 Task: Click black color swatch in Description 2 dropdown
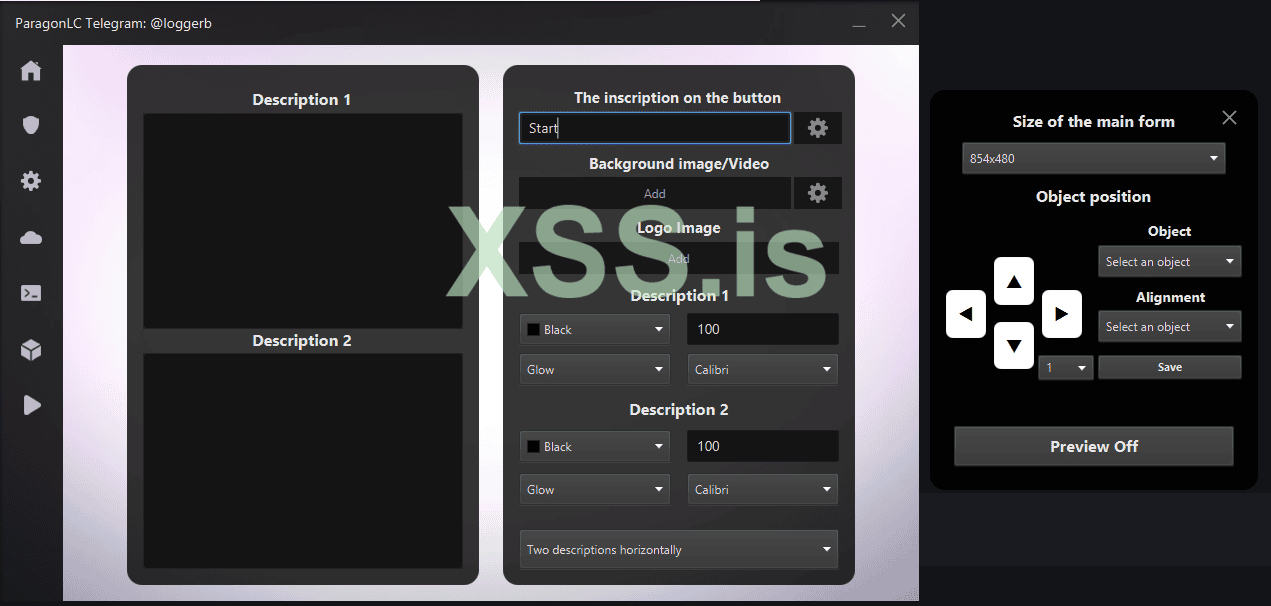click(x=533, y=447)
